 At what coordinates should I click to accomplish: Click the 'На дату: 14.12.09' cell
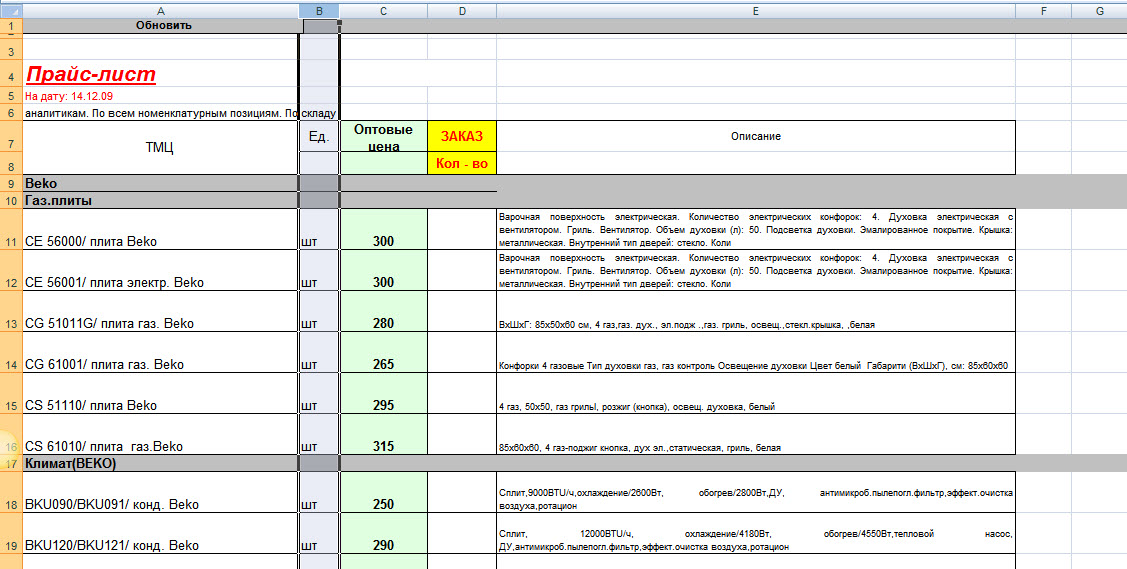coord(160,96)
